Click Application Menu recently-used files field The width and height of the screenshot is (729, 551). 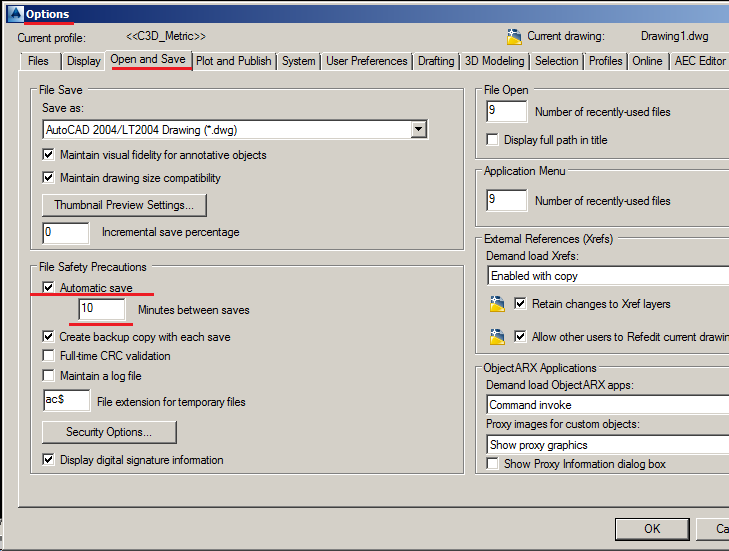coord(507,200)
